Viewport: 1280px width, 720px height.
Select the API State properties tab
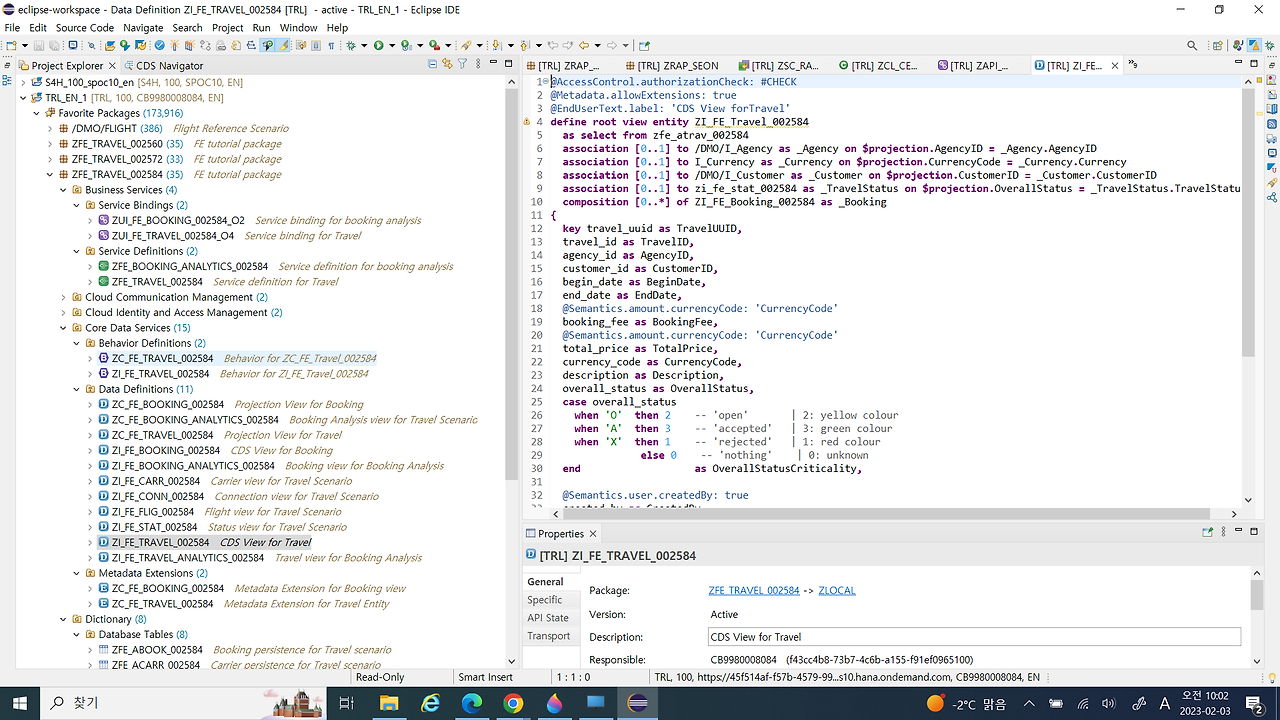click(548, 618)
